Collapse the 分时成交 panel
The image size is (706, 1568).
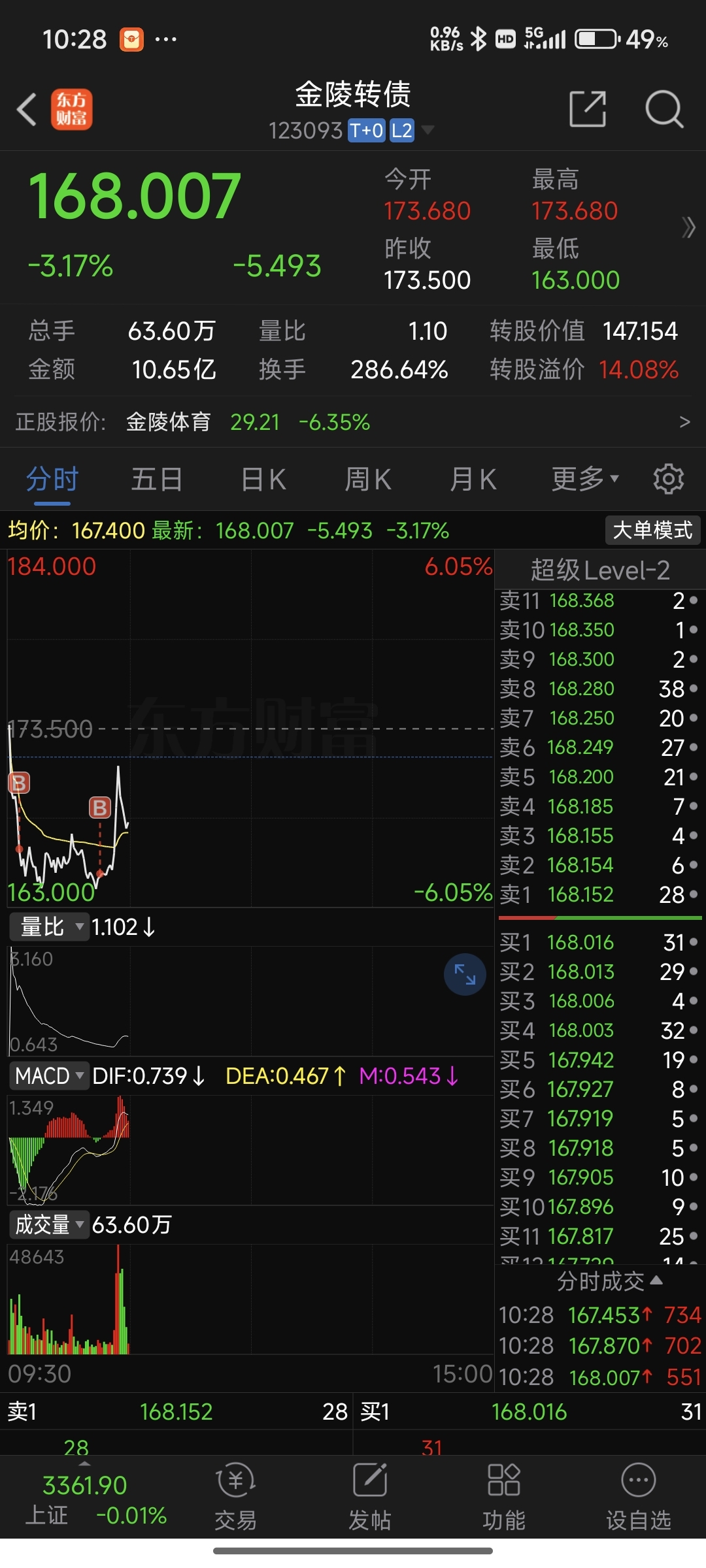coord(610,1281)
